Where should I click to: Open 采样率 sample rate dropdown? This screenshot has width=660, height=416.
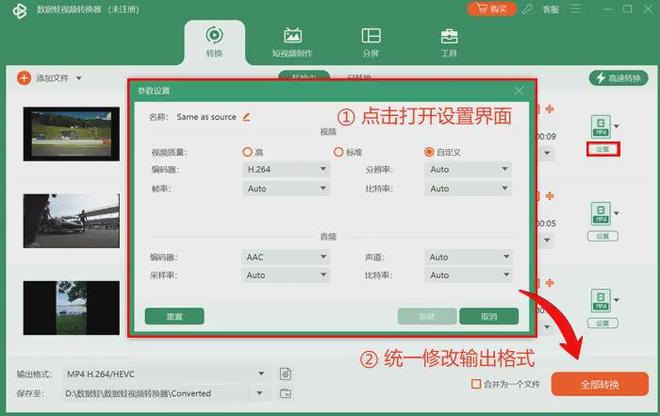click(x=286, y=275)
